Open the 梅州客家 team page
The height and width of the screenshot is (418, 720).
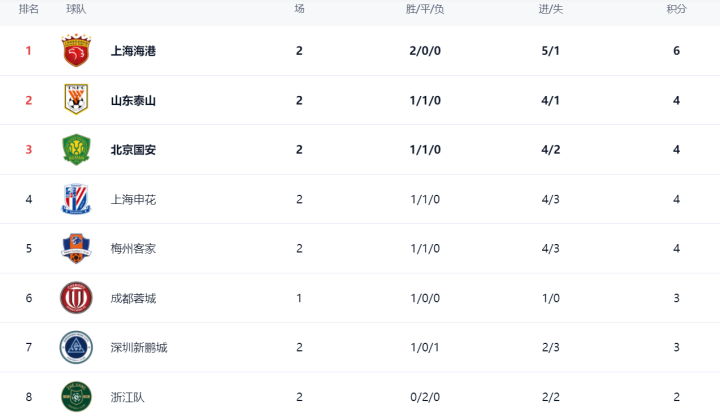(x=133, y=249)
